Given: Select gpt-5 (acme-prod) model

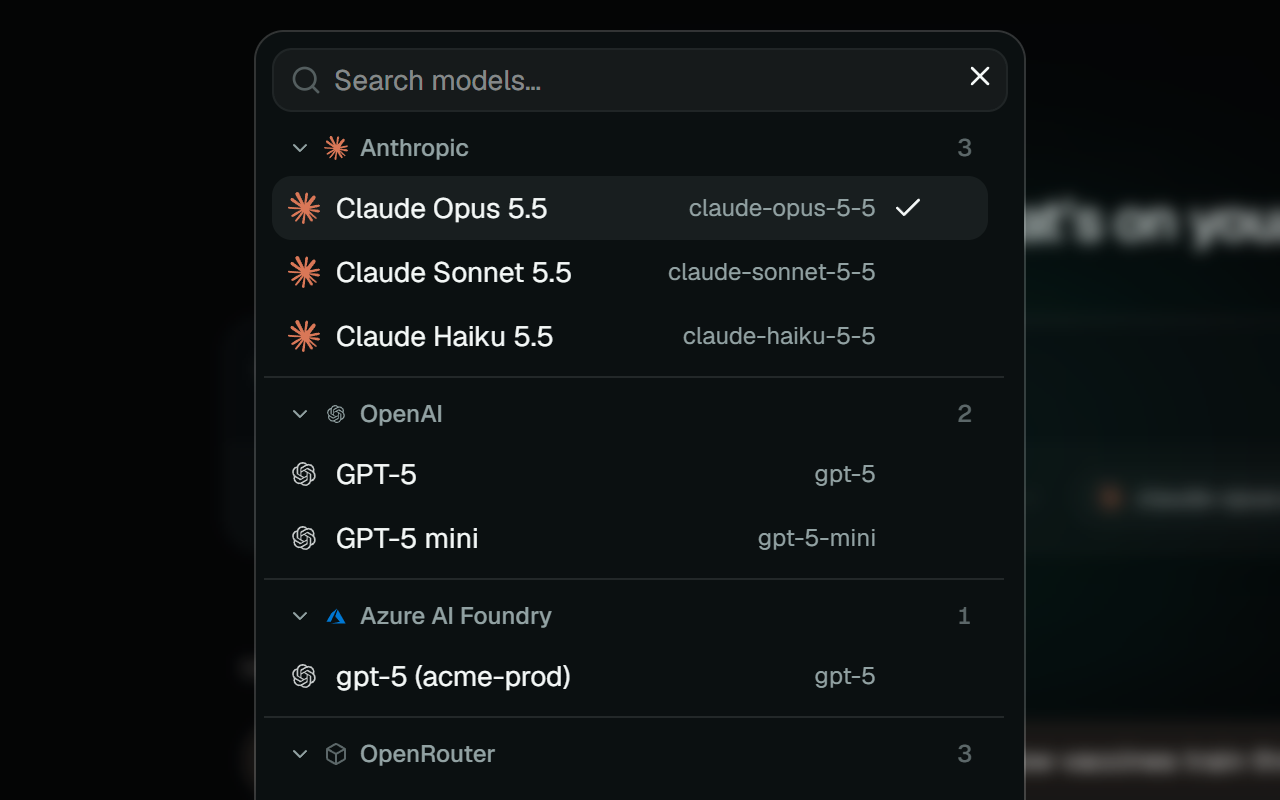Looking at the screenshot, I should pyautogui.click(x=630, y=676).
